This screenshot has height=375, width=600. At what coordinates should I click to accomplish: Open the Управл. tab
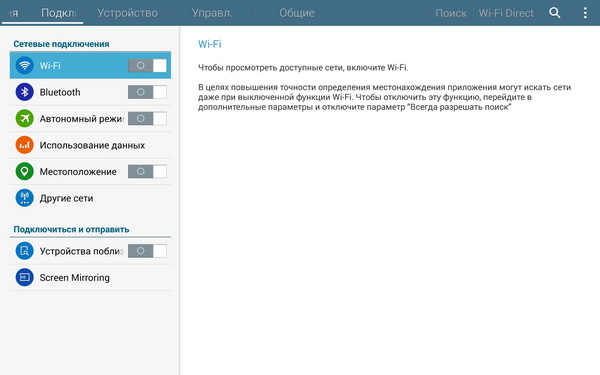[212, 13]
